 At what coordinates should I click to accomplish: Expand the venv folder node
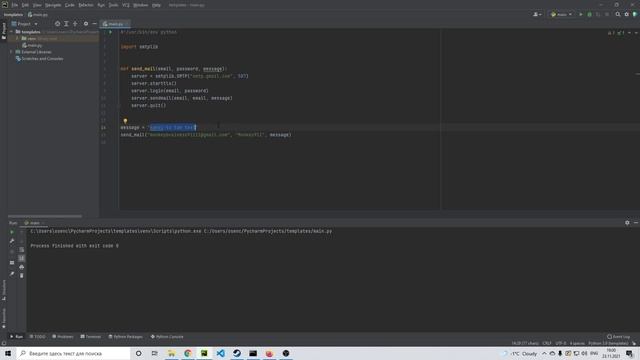[x=18, y=38]
